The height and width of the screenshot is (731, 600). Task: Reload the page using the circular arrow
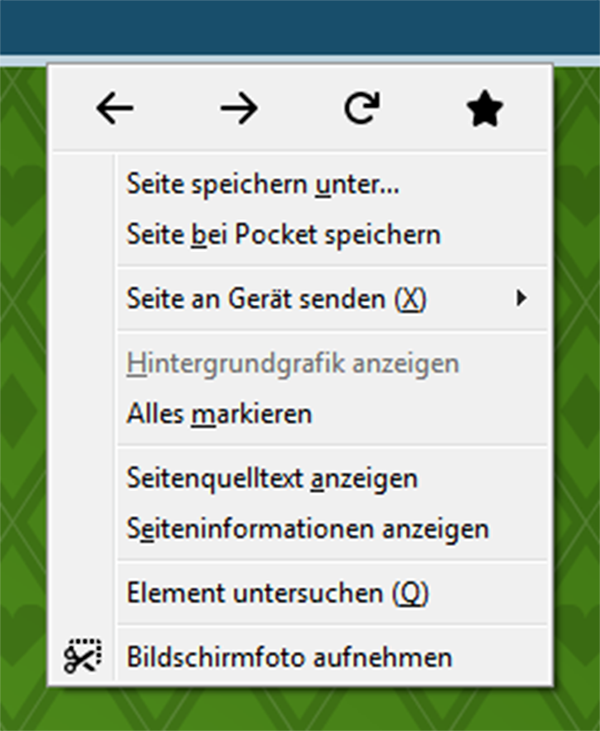pyautogui.click(x=362, y=108)
